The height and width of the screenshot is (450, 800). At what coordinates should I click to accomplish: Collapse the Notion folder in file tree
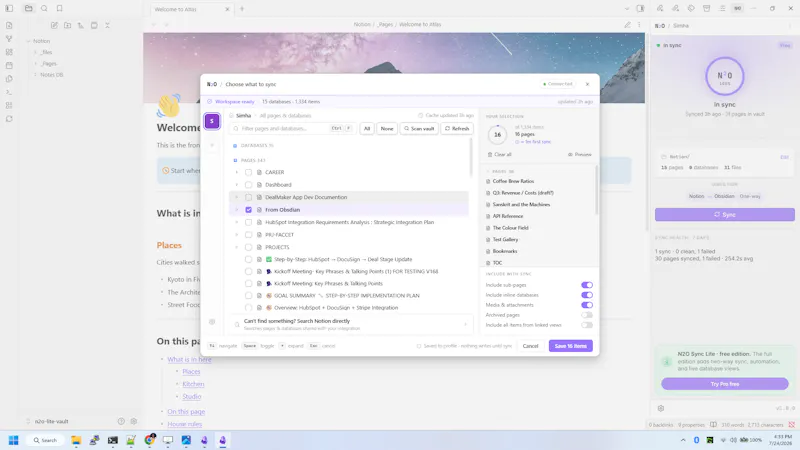pyautogui.click(x=29, y=41)
